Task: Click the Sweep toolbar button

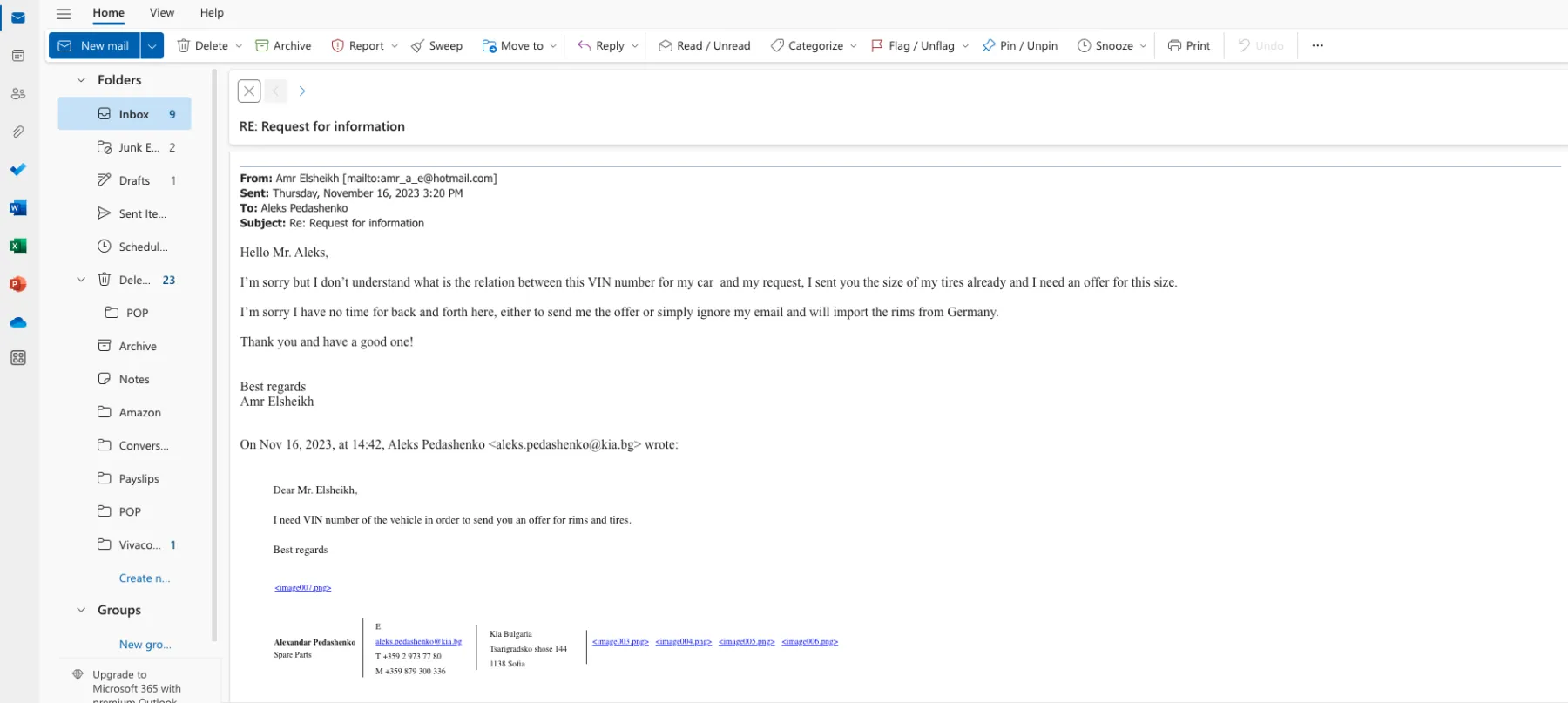Action: click(436, 45)
